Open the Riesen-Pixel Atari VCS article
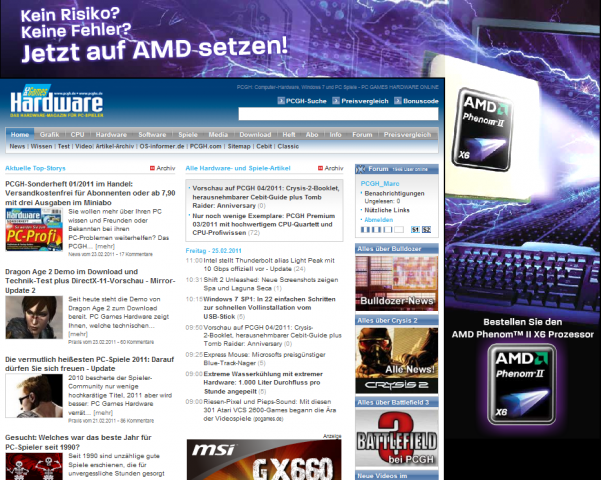 [x=270, y=410]
